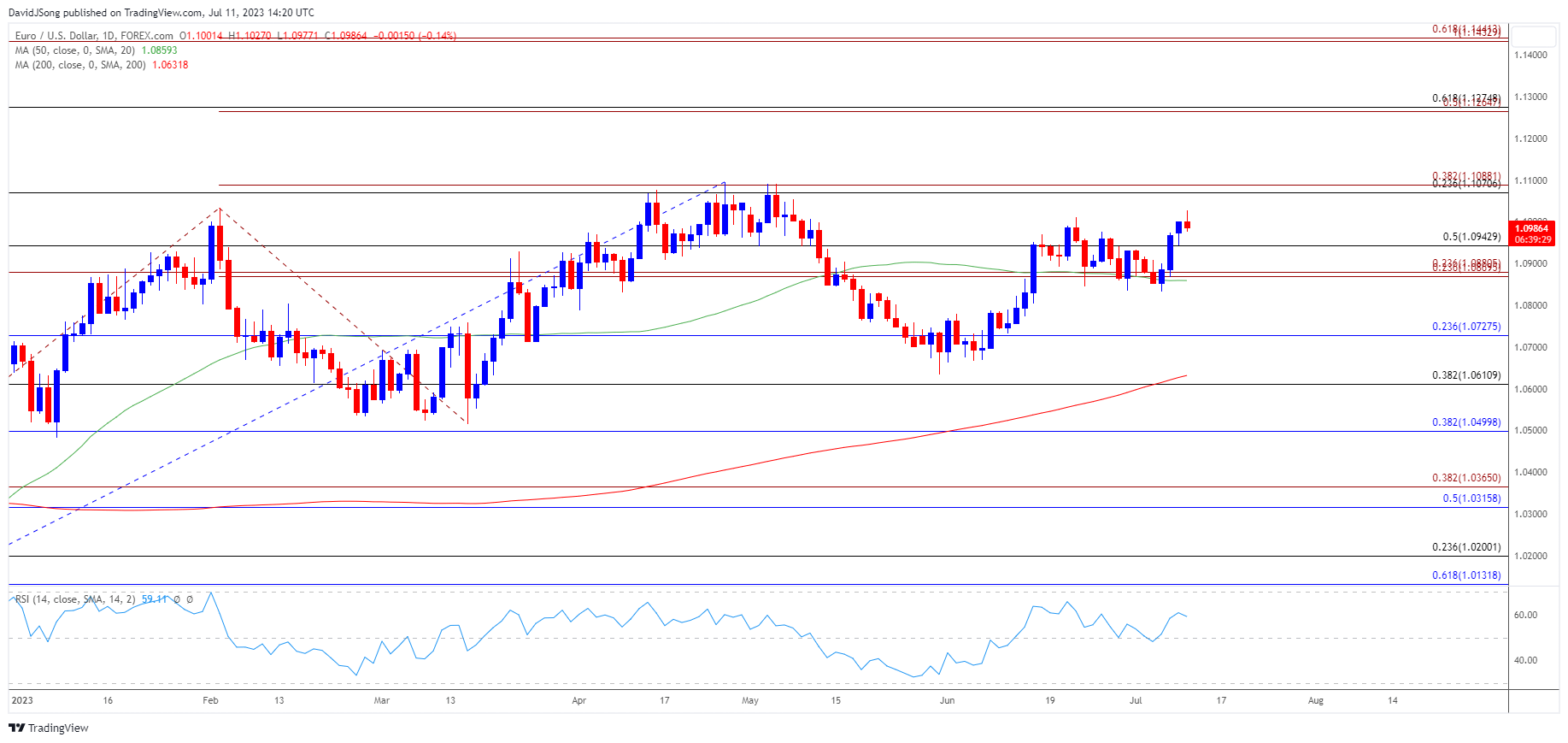
Task: Click the Jun label on time axis
Action: (x=947, y=700)
